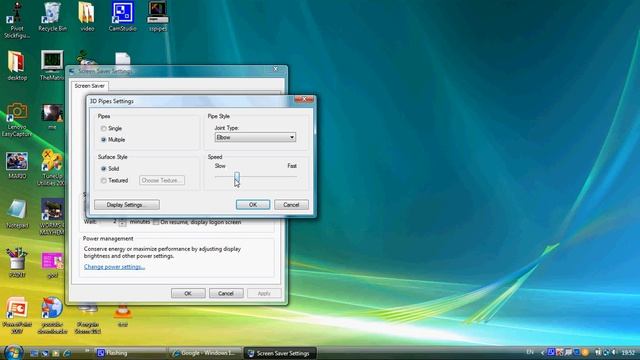The height and width of the screenshot is (360, 640).
Task: Open the Recycle Bin desktop icon
Action: (52, 17)
